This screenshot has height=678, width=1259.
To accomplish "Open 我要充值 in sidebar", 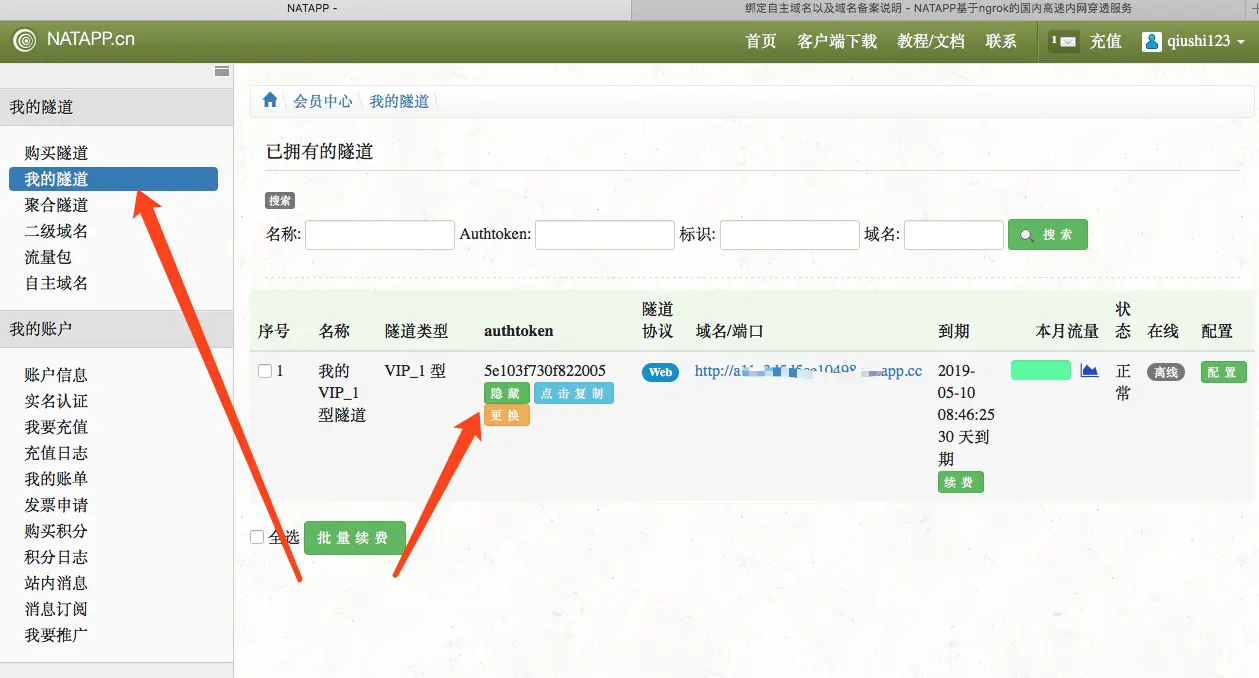I will click(57, 427).
